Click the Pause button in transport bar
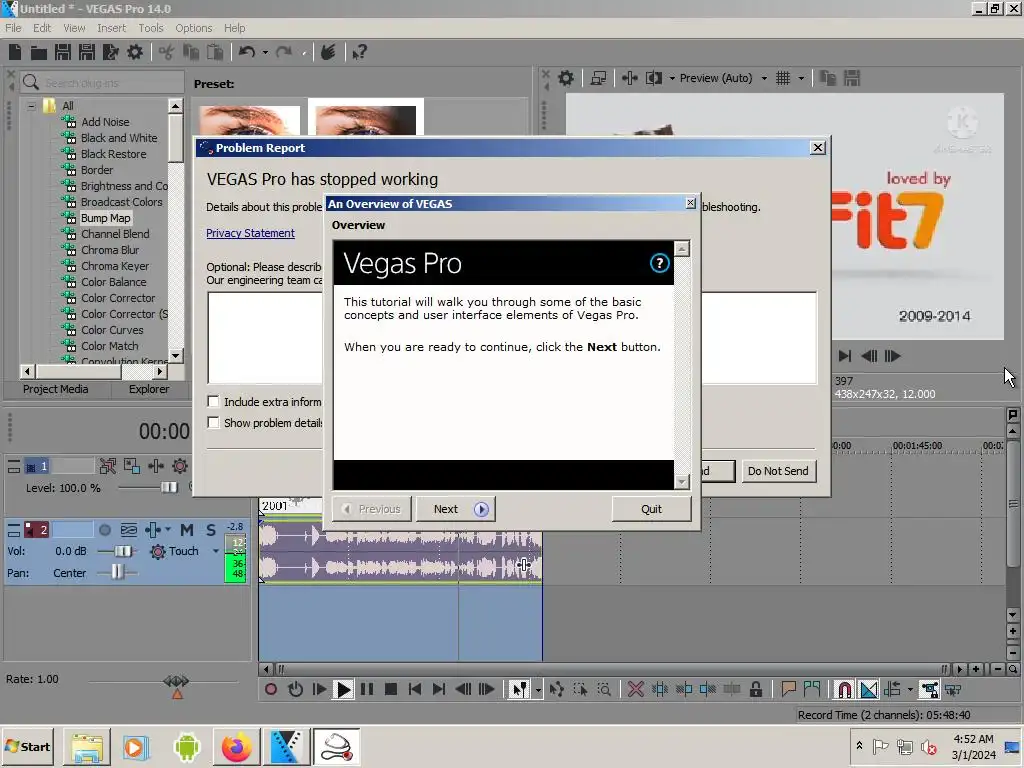 (x=367, y=689)
